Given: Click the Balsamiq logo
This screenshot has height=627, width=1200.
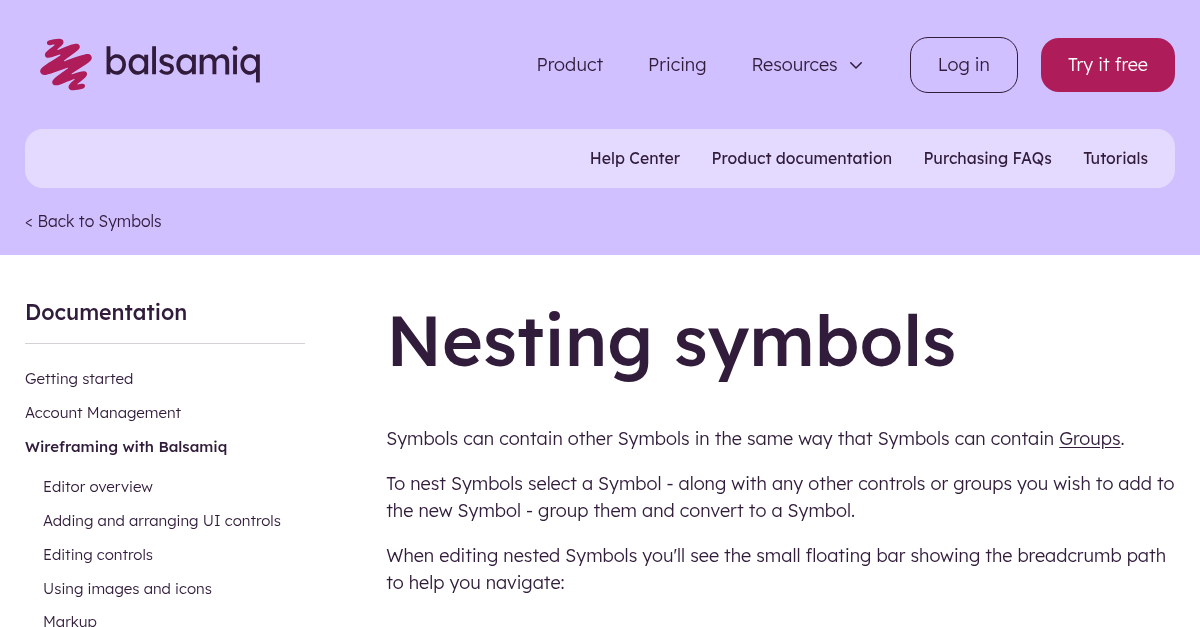Looking at the screenshot, I should 149,63.
